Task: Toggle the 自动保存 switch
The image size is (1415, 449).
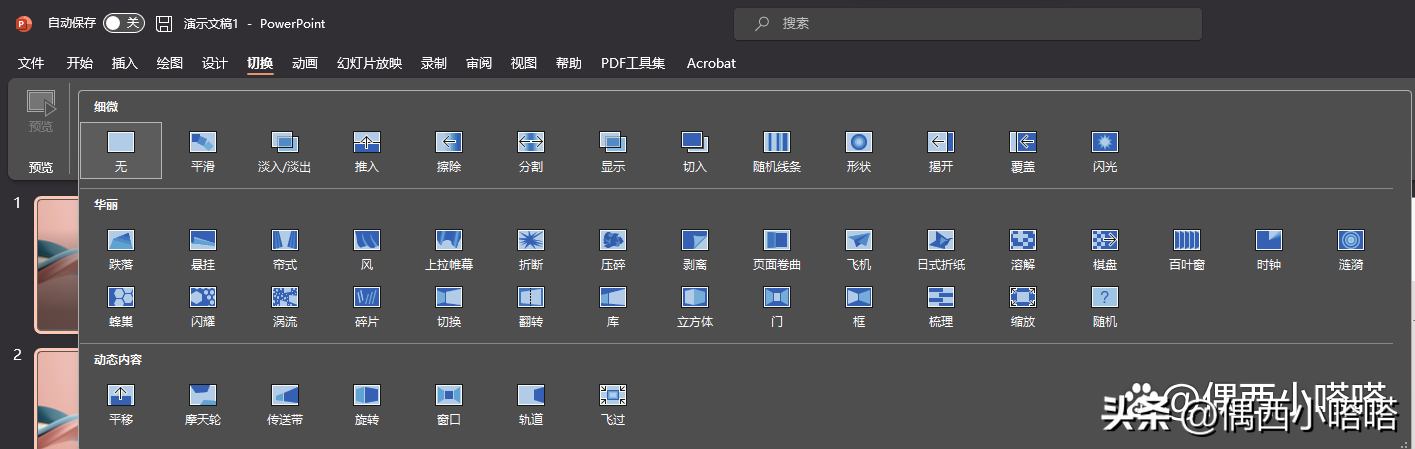Action: (x=124, y=23)
